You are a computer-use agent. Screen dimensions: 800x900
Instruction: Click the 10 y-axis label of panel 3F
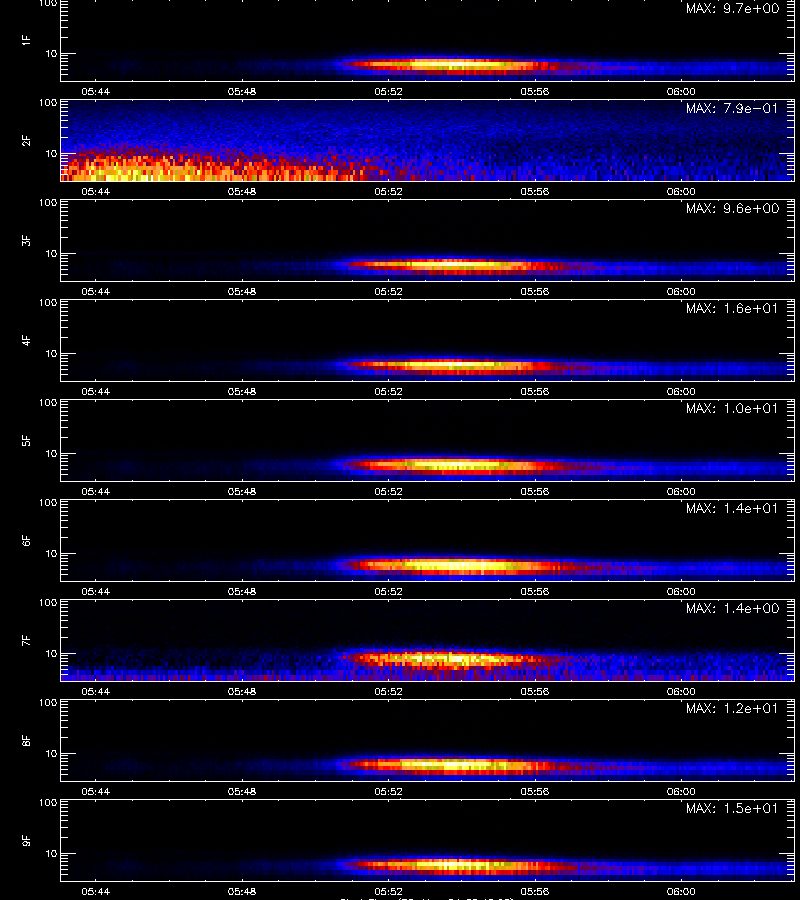pyautogui.click(x=51, y=254)
